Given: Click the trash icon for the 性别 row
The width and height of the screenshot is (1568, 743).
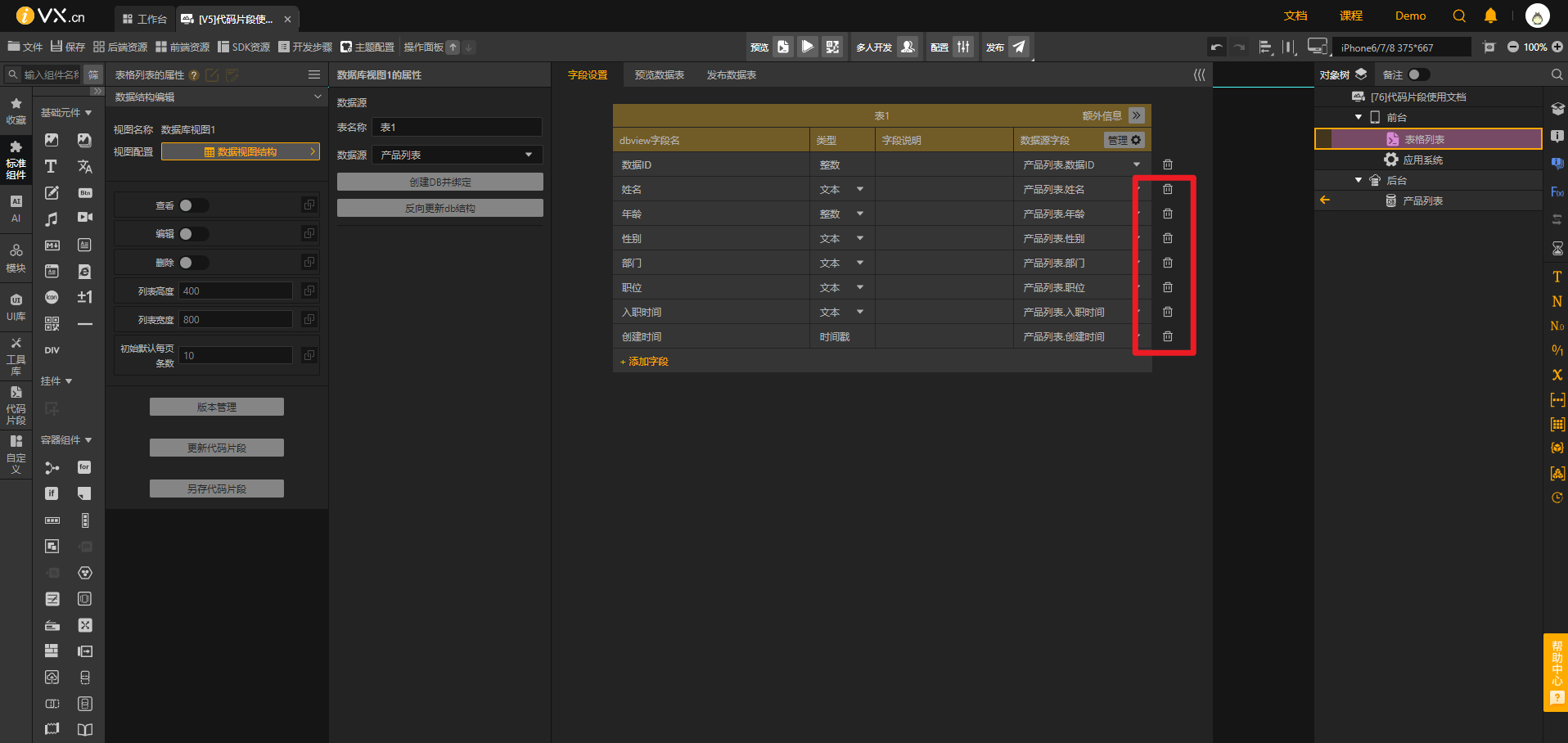Looking at the screenshot, I should (1168, 238).
